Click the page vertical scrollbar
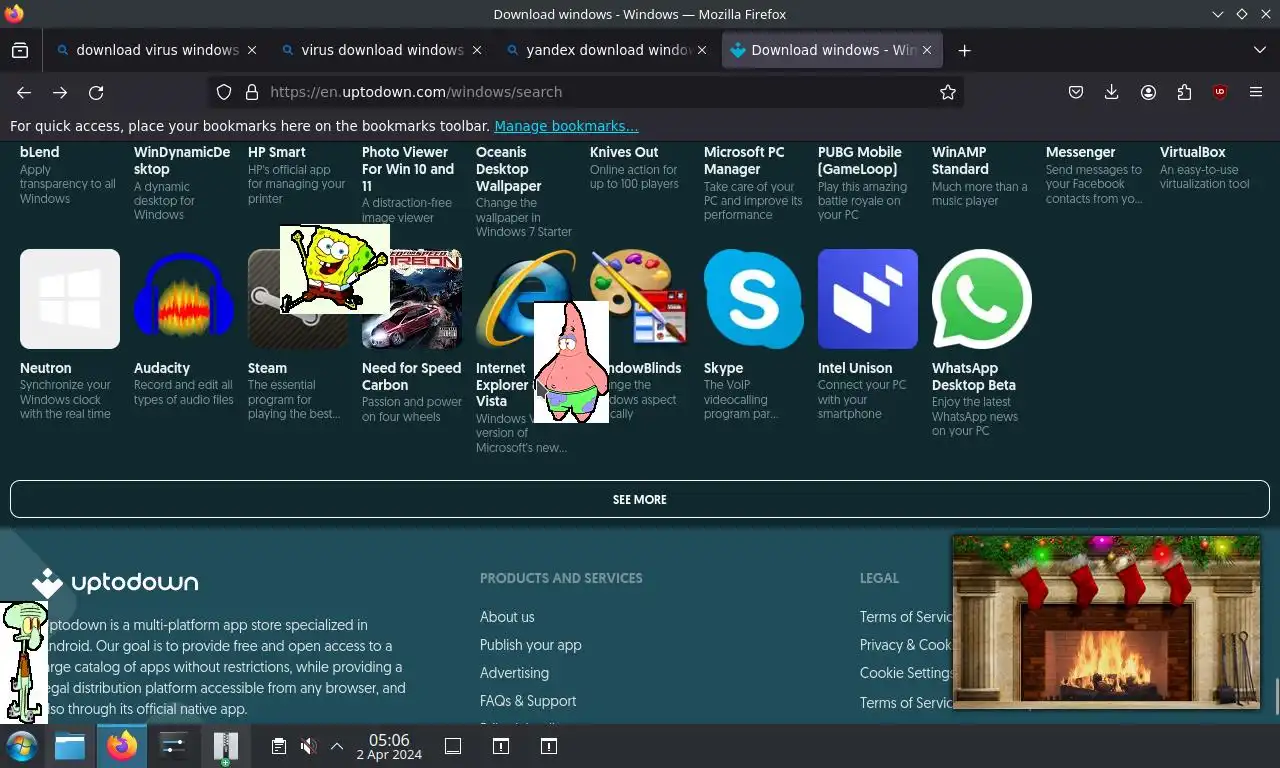 pyautogui.click(x=1276, y=696)
